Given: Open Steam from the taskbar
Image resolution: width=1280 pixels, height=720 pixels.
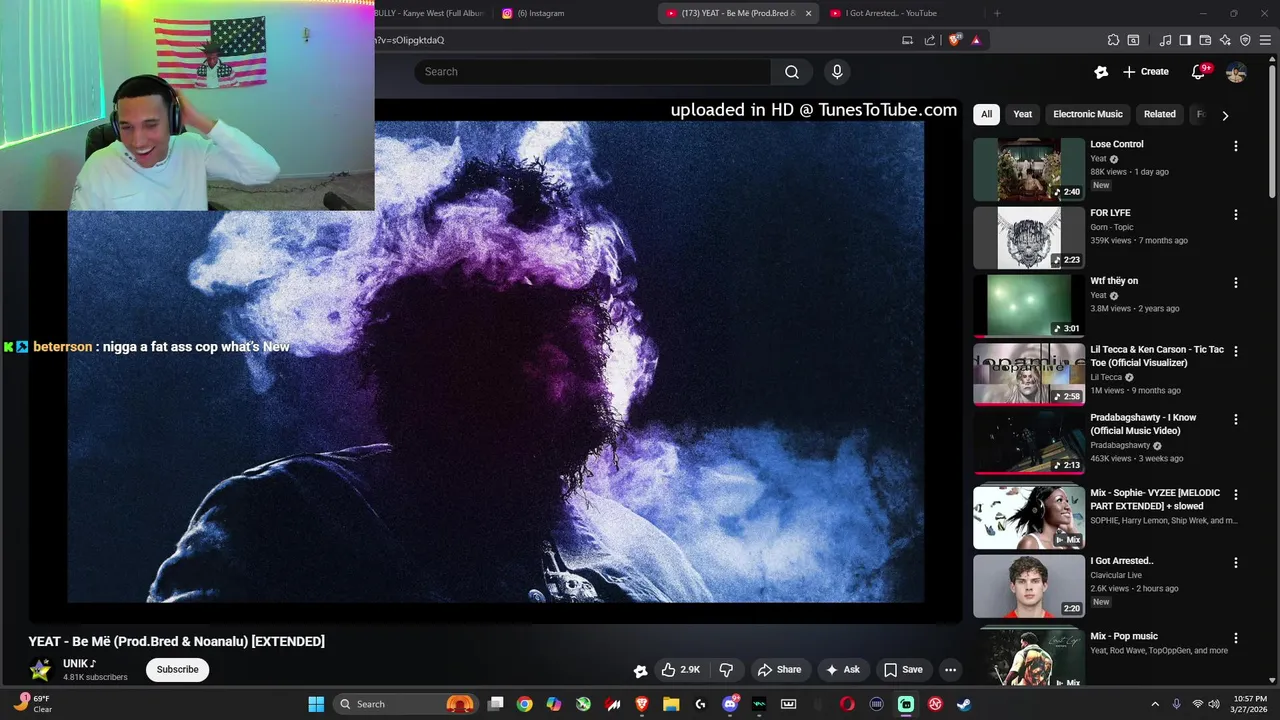Looking at the screenshot, I should pos(964,704).
